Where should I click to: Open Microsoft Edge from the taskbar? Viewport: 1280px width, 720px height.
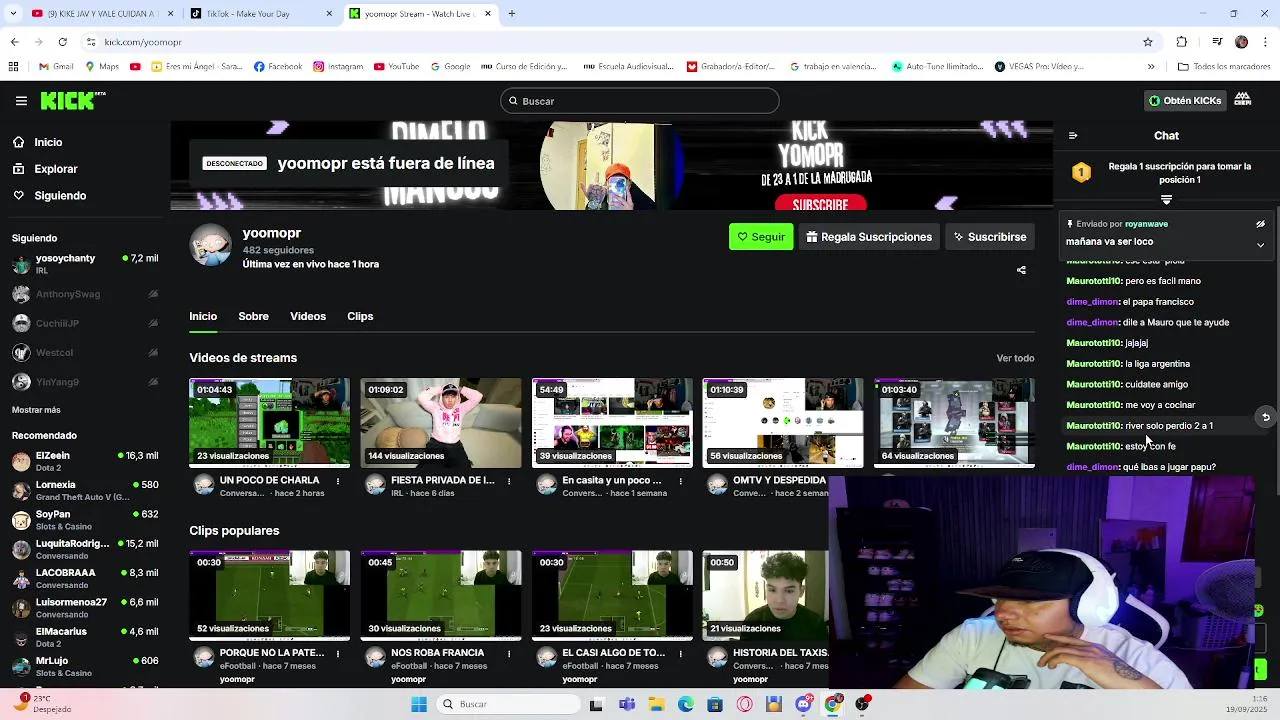[x=686, y=704]
